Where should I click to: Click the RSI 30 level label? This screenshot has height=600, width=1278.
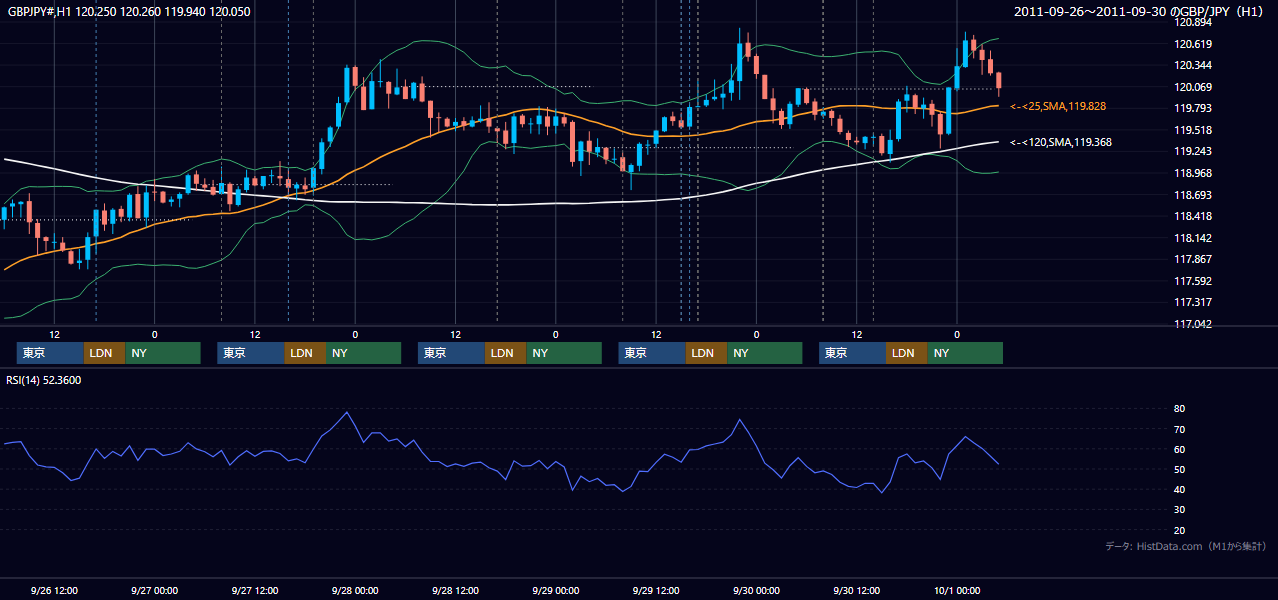pos(1179,509)
